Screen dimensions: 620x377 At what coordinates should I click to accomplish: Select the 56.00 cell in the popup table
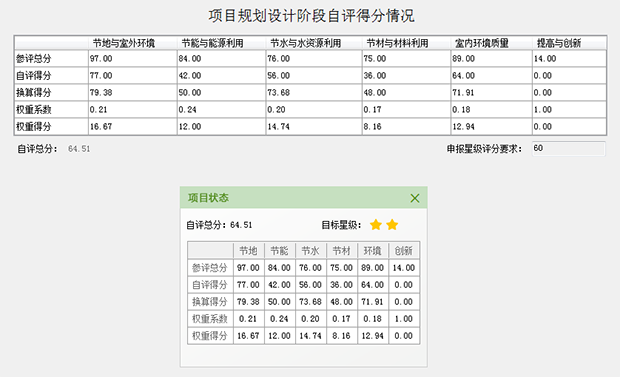click(x=311, y=285)
